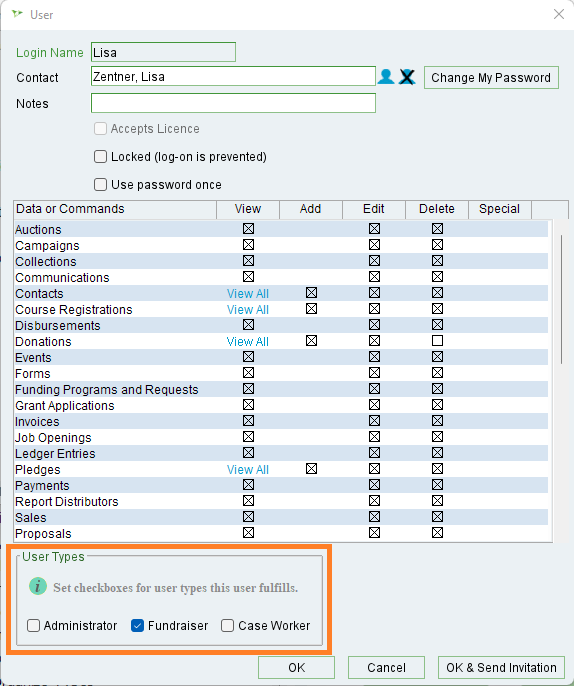Click the Pledges View All link
574x686 pixels.
(x=248, y=469)
